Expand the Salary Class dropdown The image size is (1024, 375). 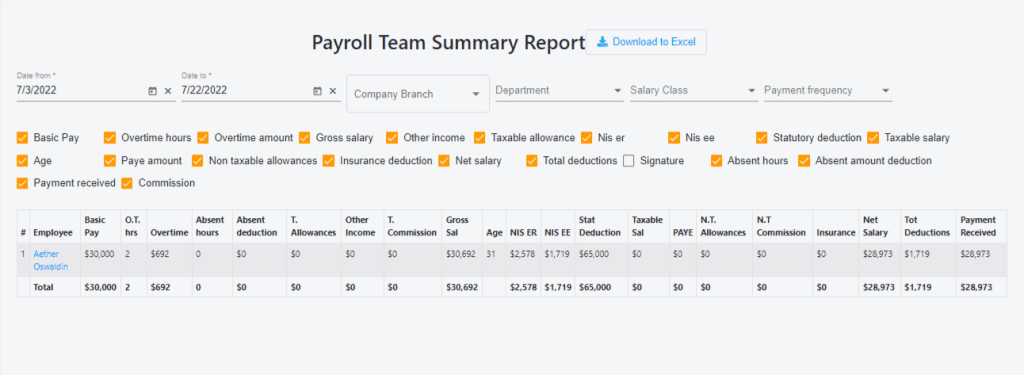click(694, 91)
